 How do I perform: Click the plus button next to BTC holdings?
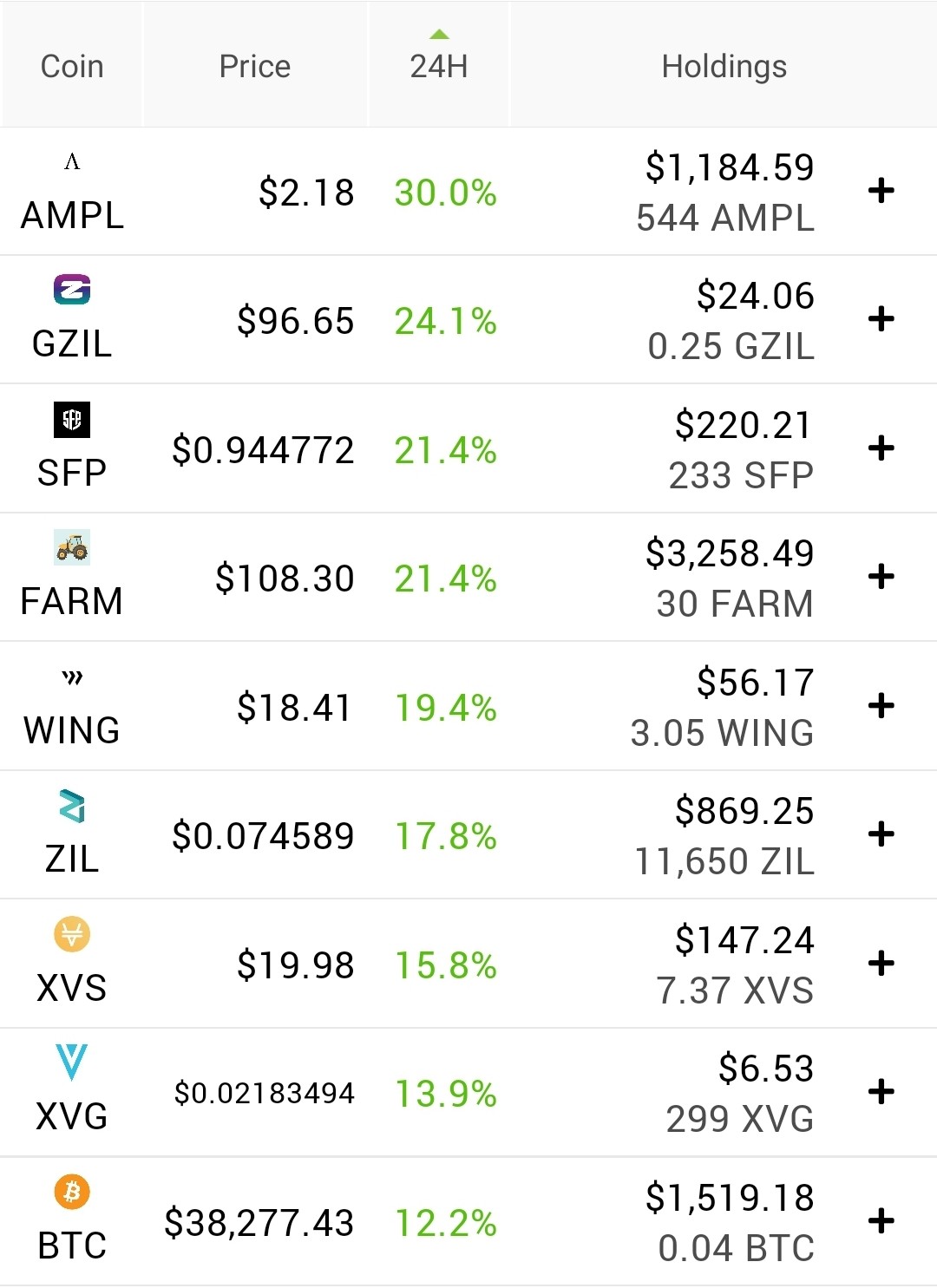[881, 1221]
